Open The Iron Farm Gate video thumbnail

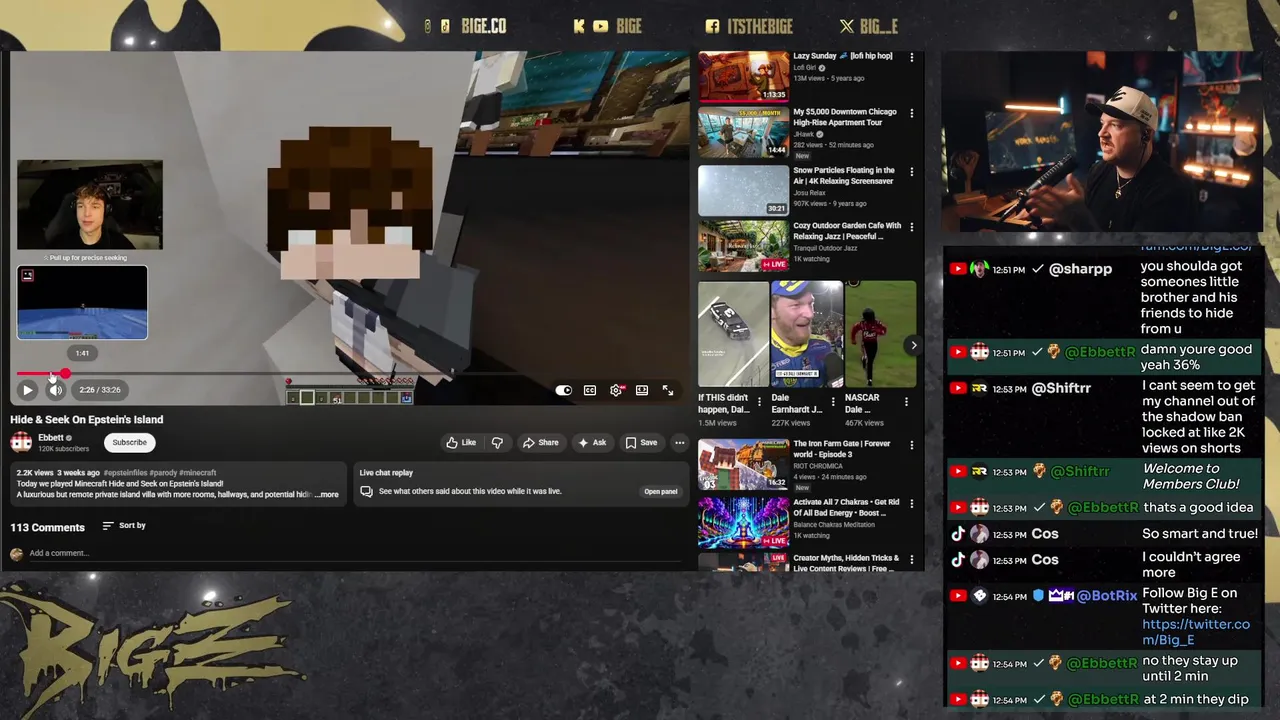[743, 464]
